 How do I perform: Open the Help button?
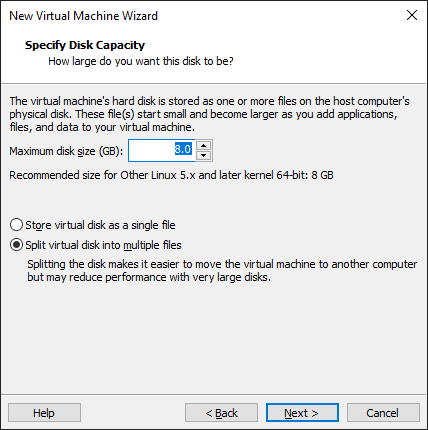44,413
